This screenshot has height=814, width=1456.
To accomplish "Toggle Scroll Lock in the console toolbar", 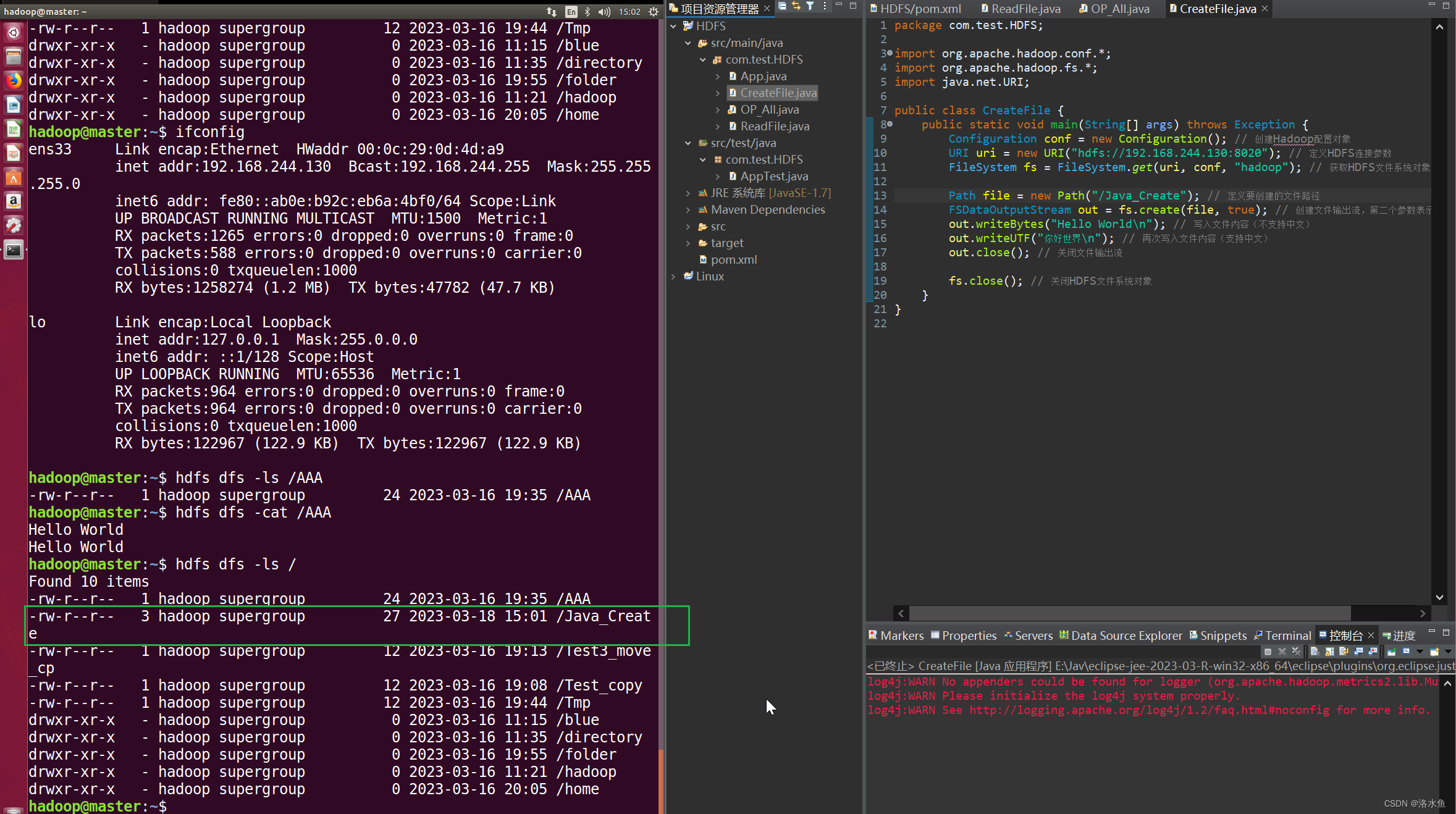I will coord(1329,652).
